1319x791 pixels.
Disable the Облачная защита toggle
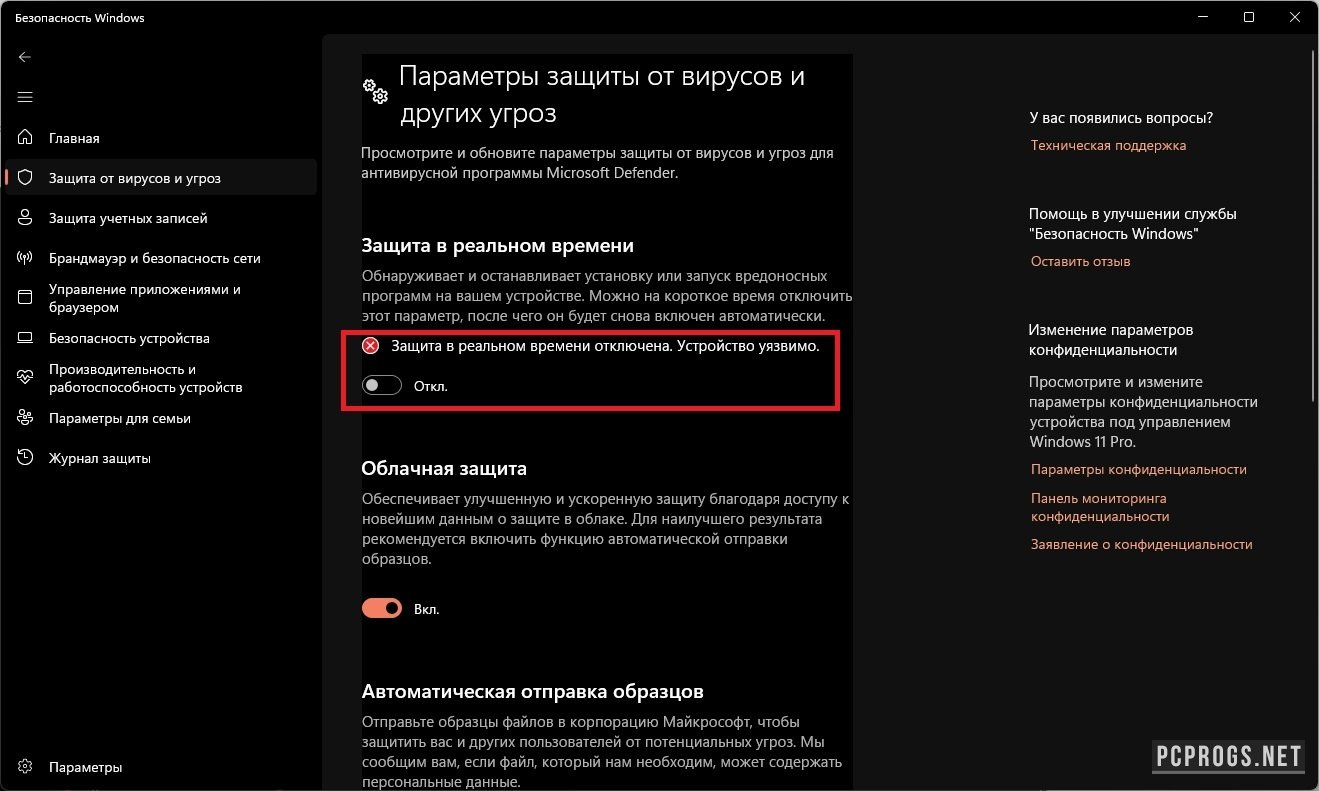[x=382, y=608]
